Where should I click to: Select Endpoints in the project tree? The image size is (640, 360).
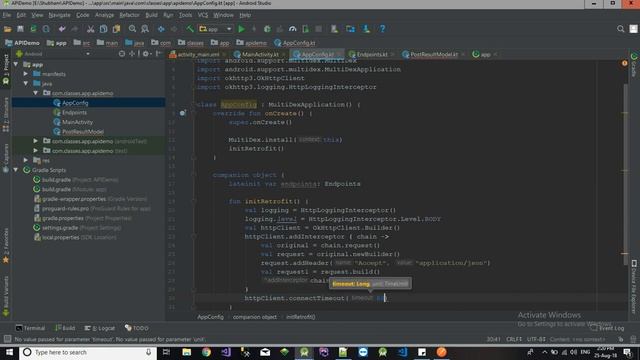tap(74, 112)
